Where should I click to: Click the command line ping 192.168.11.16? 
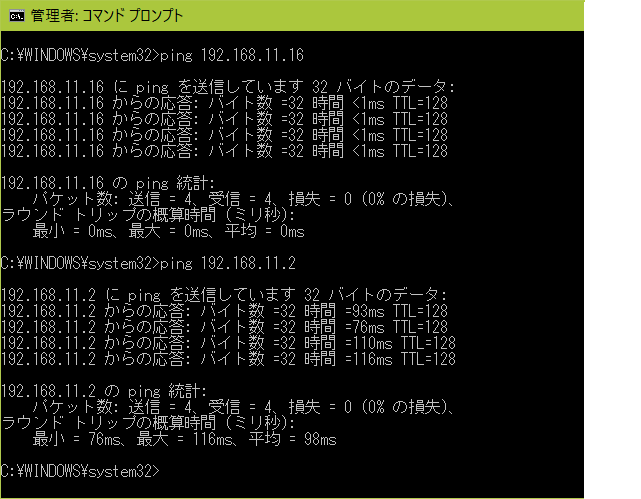pyautogui.click(x=152, y=55)
